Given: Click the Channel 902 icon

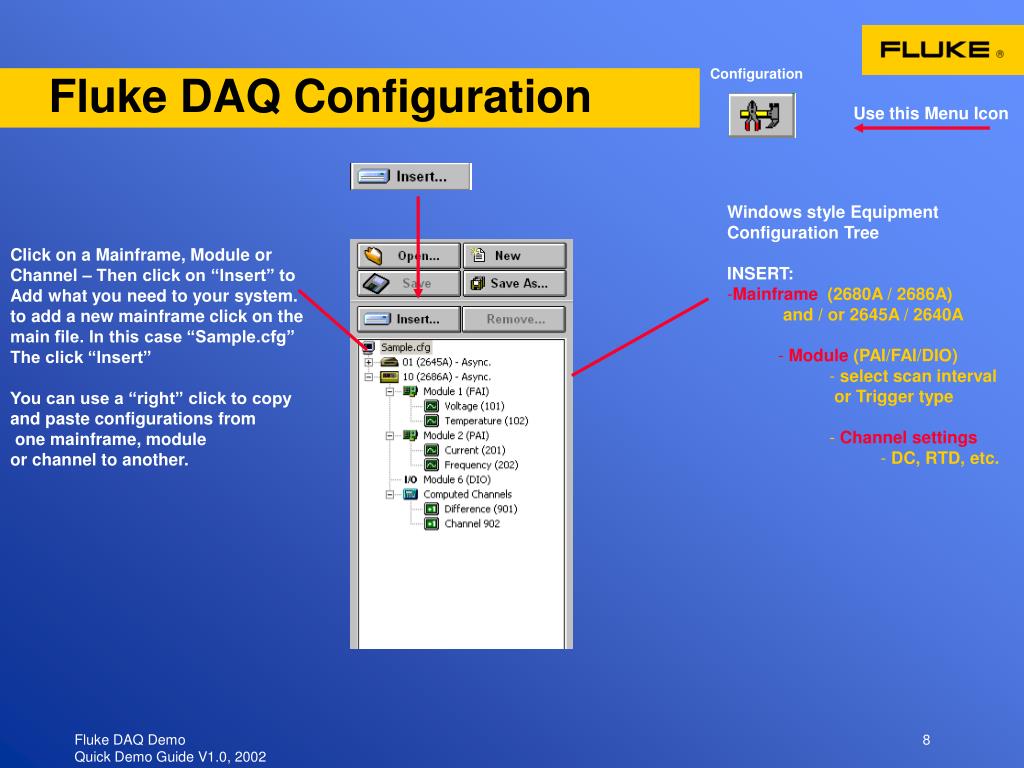Looking at the screenshot, I should click(x=432, y=524).
